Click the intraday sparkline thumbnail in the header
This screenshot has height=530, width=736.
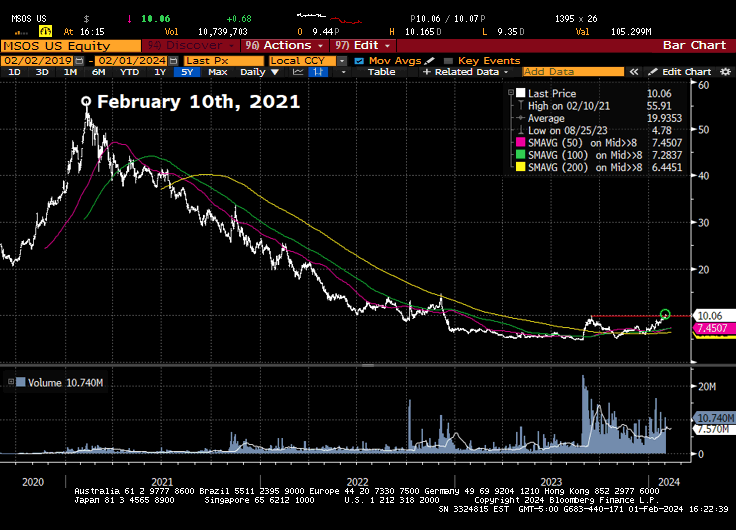tap(329, 18)
